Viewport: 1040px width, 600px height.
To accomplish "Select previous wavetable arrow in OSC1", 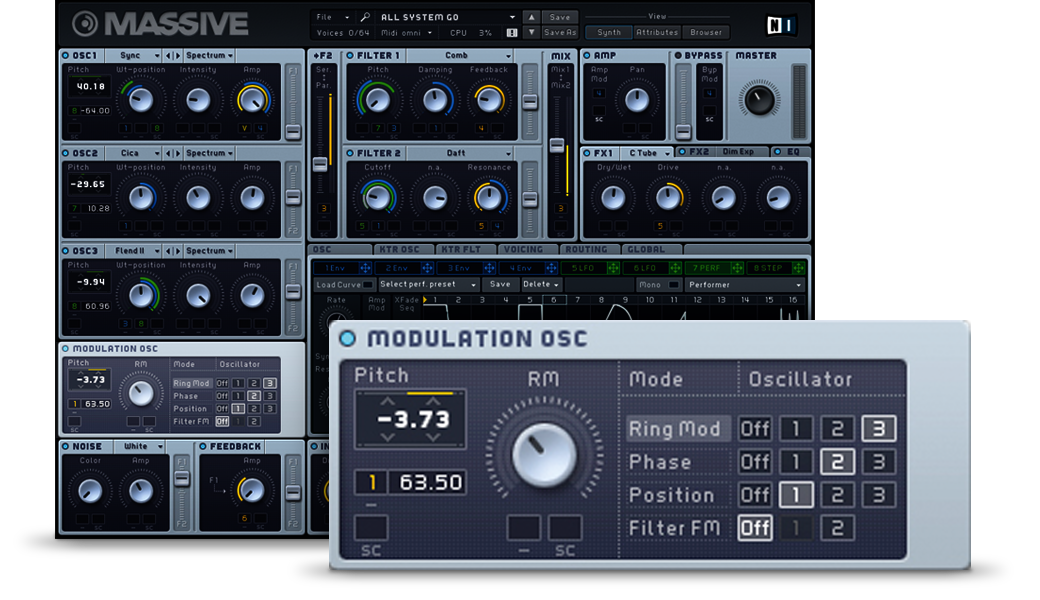I will pyautogui.click(x=168, y=56).
